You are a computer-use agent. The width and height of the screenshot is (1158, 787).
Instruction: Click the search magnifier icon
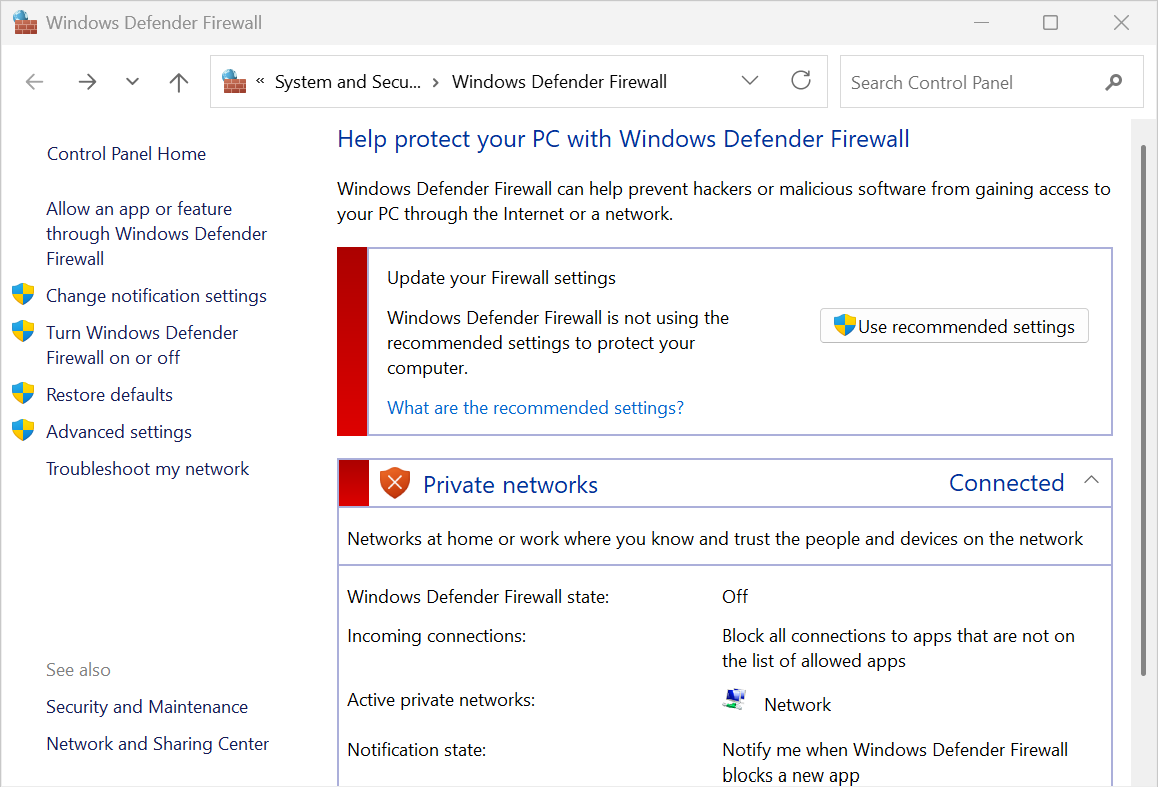tap(1114, 82)
